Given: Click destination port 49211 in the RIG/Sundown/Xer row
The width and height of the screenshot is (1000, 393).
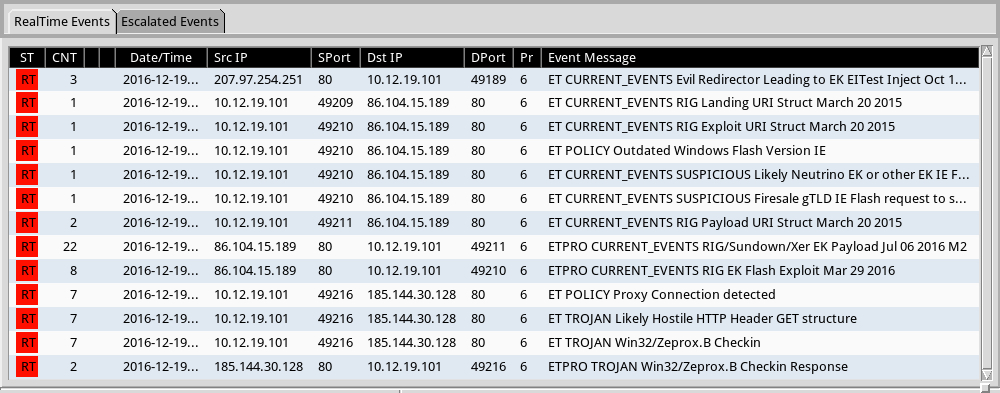Looking at the screenshot, I should pos(489,247).
